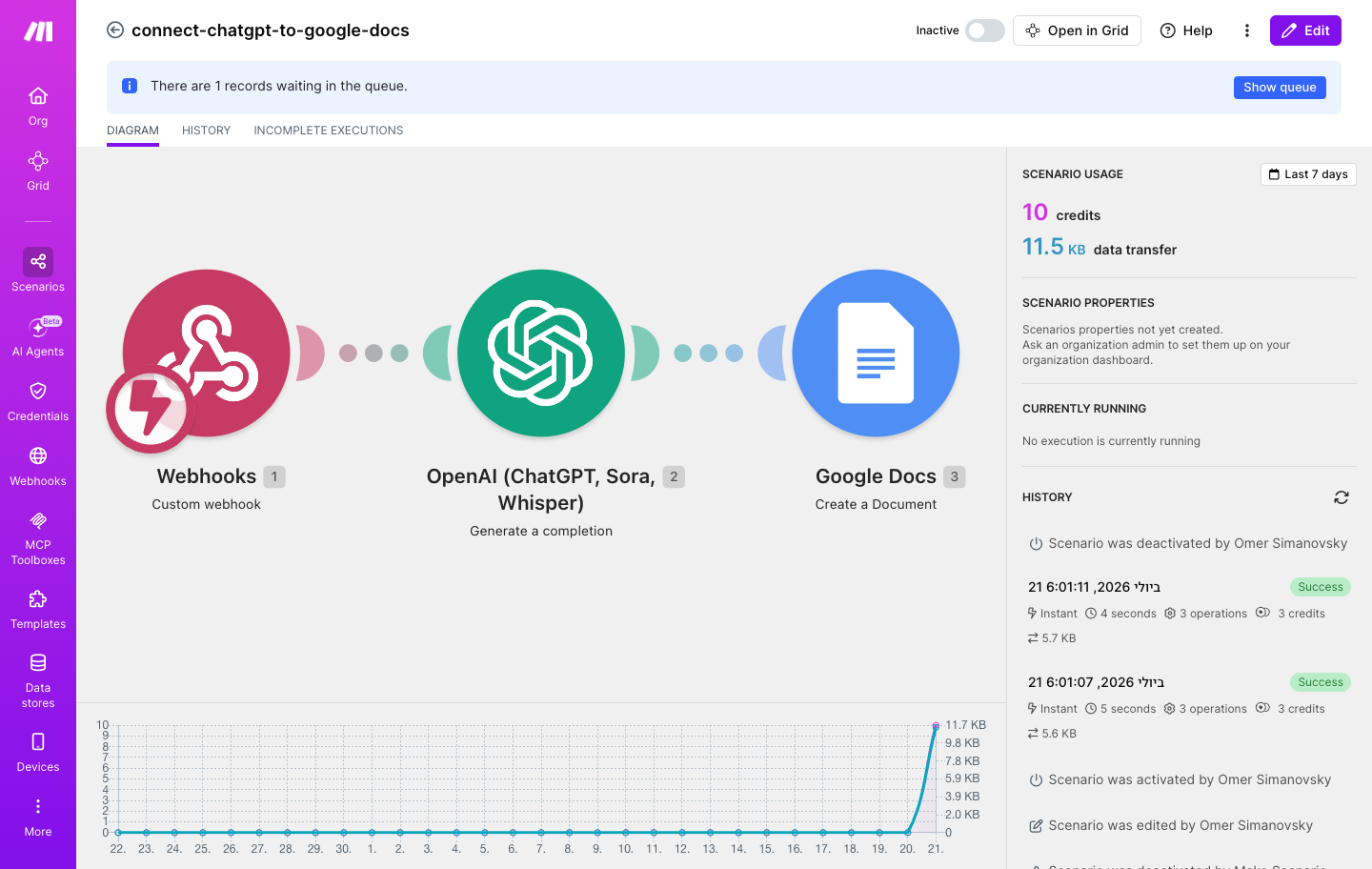Click the Success badge for the 6:01:11 run
The width and height of the screenshot is (1372, 869).
point(1321,587)
